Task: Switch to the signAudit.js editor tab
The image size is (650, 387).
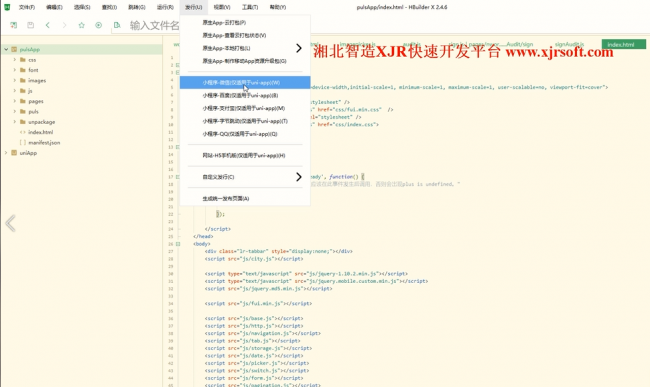Action: click(570, 44)
